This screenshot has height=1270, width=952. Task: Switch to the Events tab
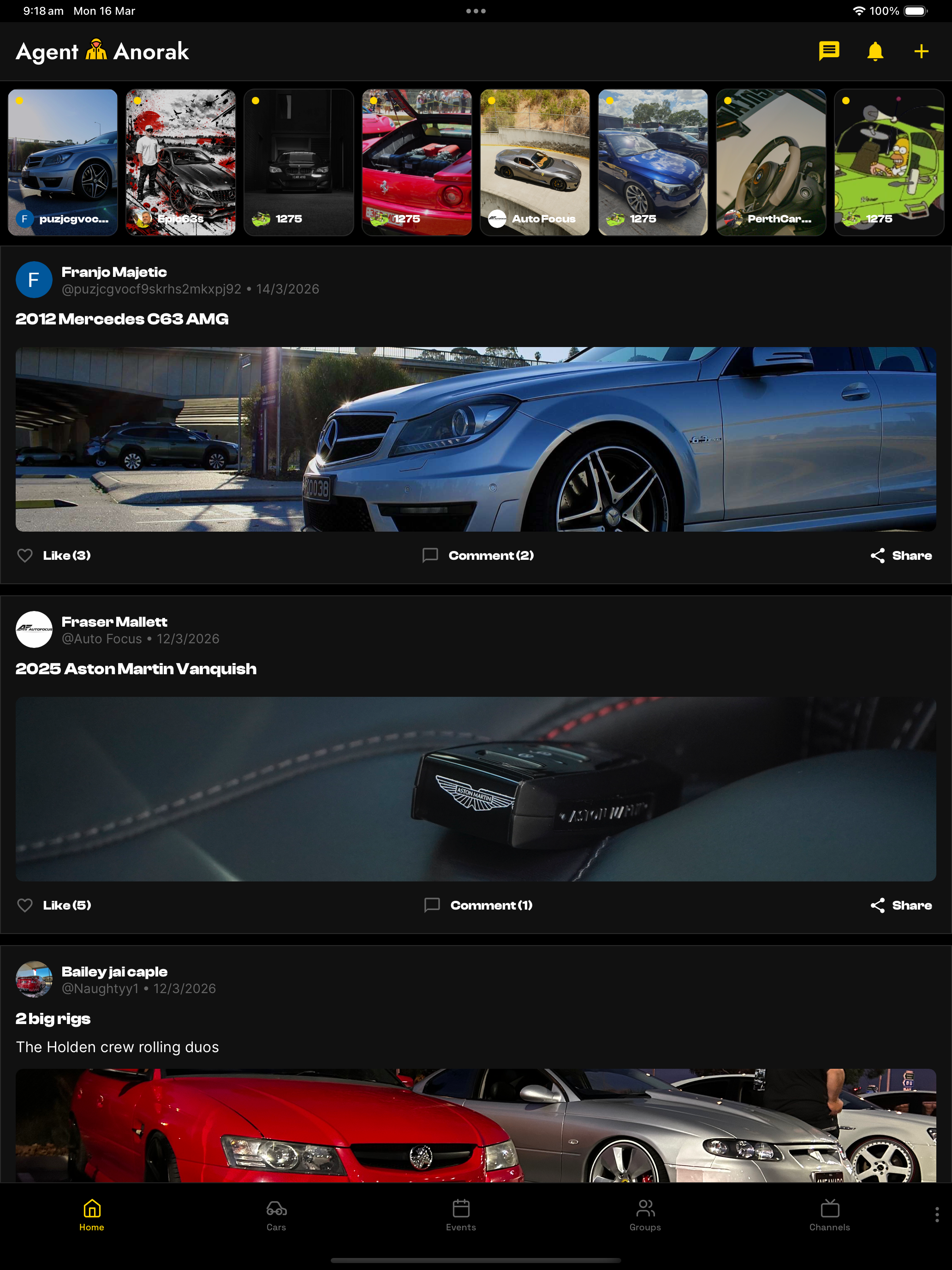click(461, 1215)
